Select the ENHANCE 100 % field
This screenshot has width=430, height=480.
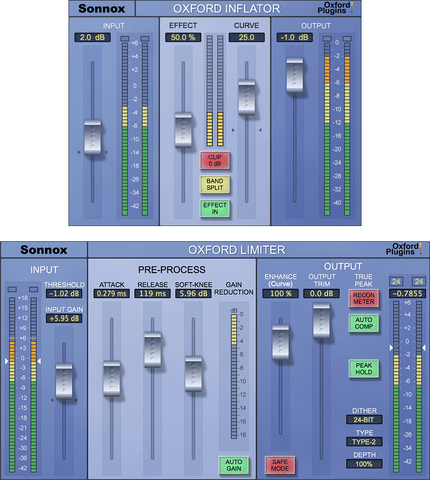280,294
